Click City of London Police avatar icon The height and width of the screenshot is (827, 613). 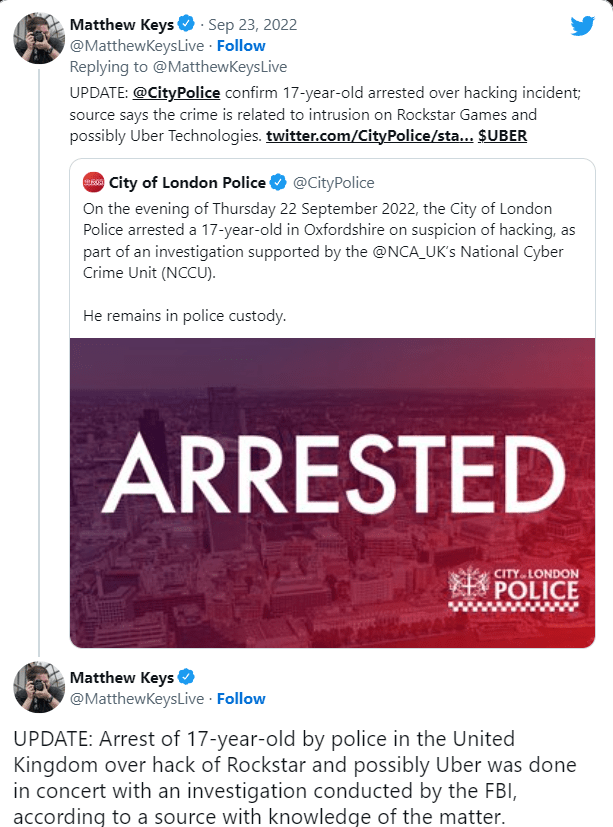93,182
